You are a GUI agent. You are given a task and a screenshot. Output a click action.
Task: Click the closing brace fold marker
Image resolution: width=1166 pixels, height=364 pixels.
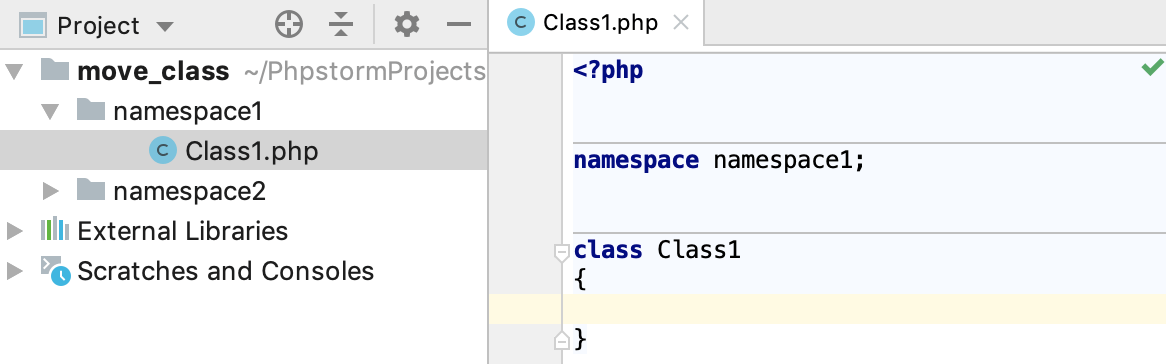coord(561,341)
